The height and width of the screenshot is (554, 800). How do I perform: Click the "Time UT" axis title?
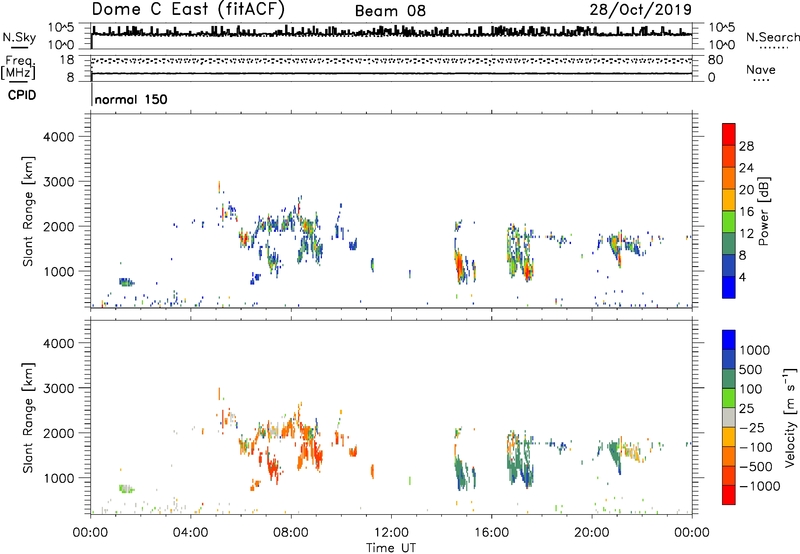click(391, 548)
